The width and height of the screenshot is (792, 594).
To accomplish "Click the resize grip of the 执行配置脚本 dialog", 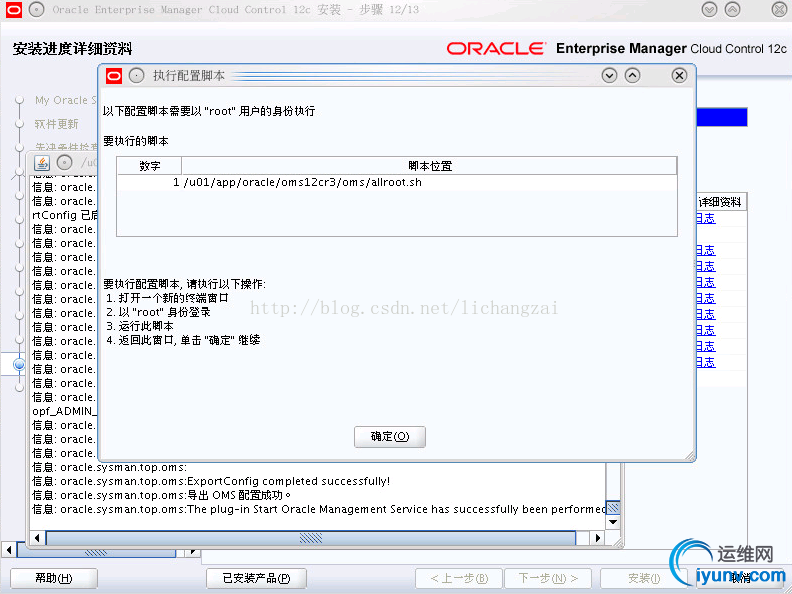I will point(690,456).
